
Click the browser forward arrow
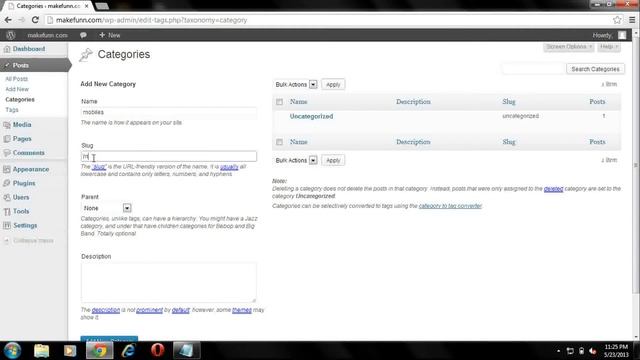(x=21, y=20)
